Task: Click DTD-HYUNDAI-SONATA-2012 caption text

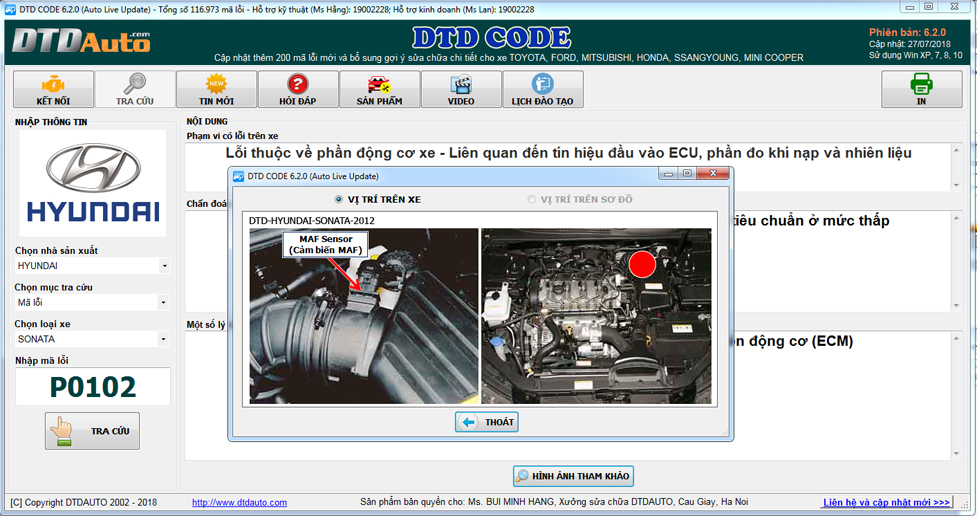Action: coord(312,221)
